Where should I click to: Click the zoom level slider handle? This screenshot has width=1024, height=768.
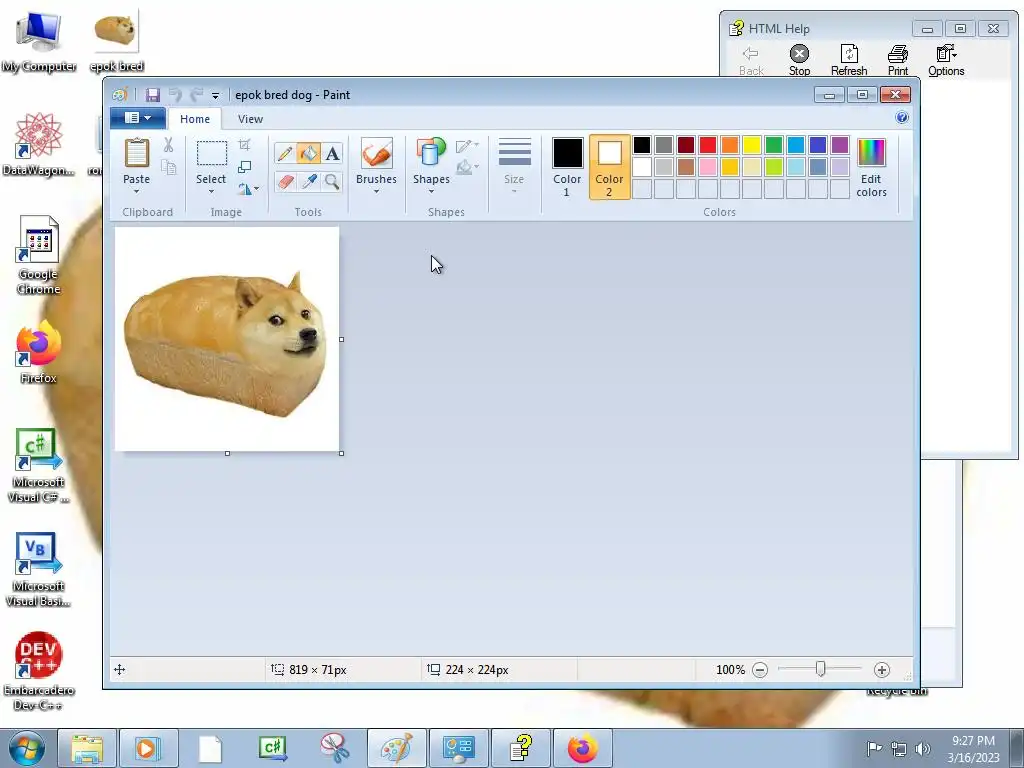click(821, 669)
